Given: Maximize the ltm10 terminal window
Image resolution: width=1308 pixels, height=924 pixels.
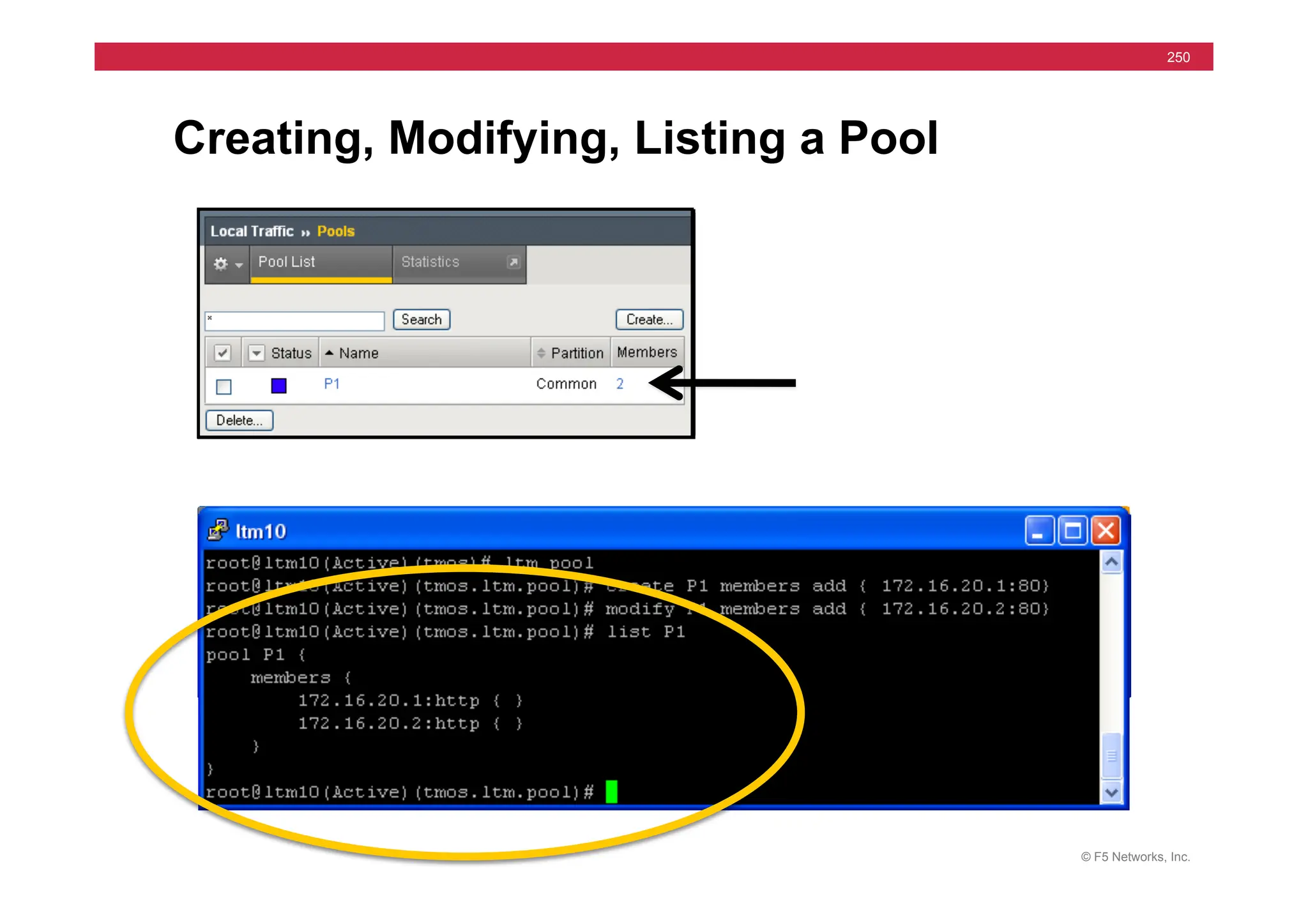Looking at the screenshot, I should coord(1073,531).
